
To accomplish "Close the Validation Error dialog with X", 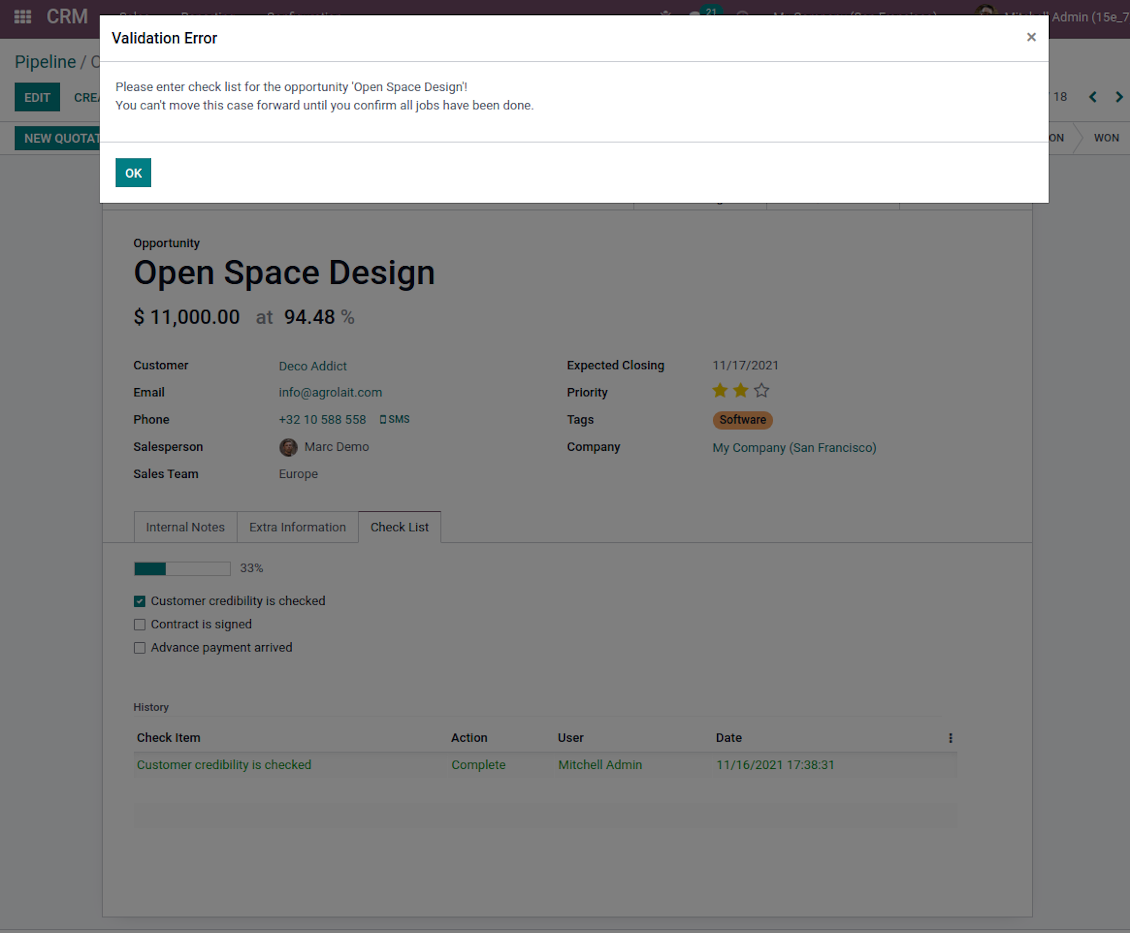I will (1031, 37).
